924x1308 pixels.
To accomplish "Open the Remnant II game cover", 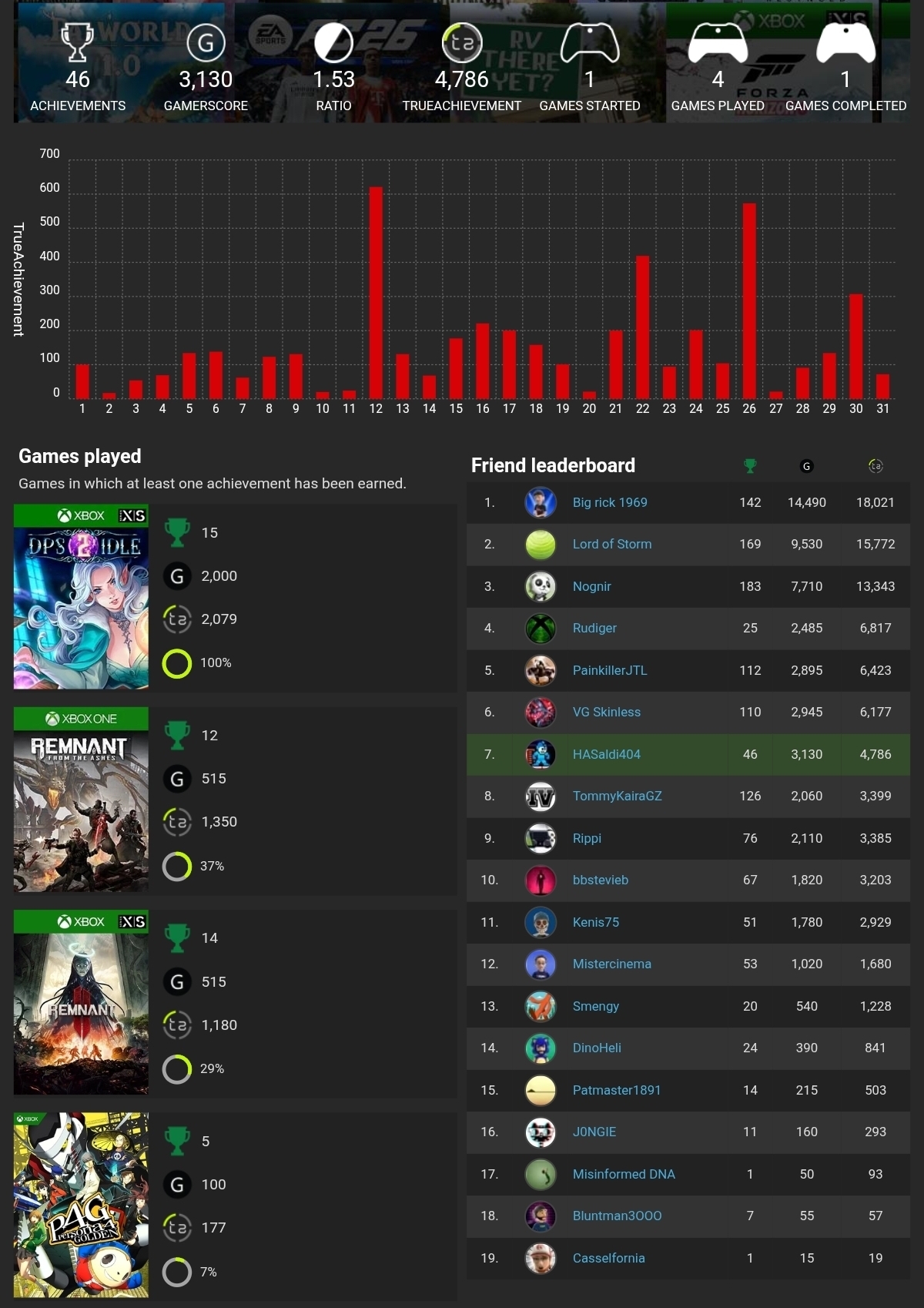I will click(x=81, y=1002).
